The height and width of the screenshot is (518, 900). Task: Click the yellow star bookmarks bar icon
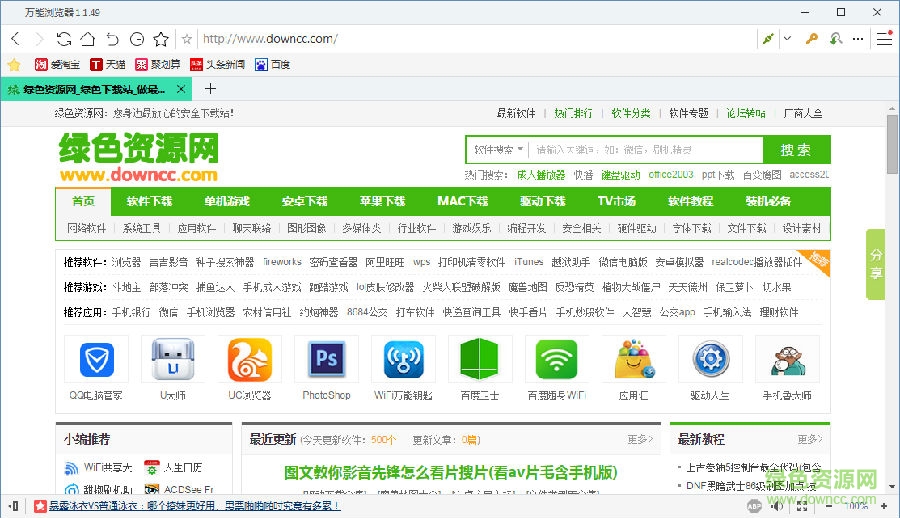pos(14,64)
